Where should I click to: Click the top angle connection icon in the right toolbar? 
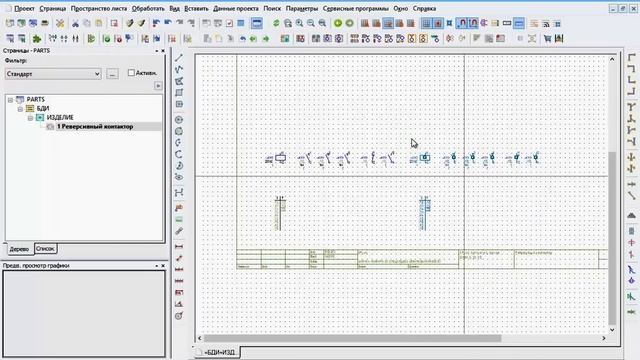631,58
